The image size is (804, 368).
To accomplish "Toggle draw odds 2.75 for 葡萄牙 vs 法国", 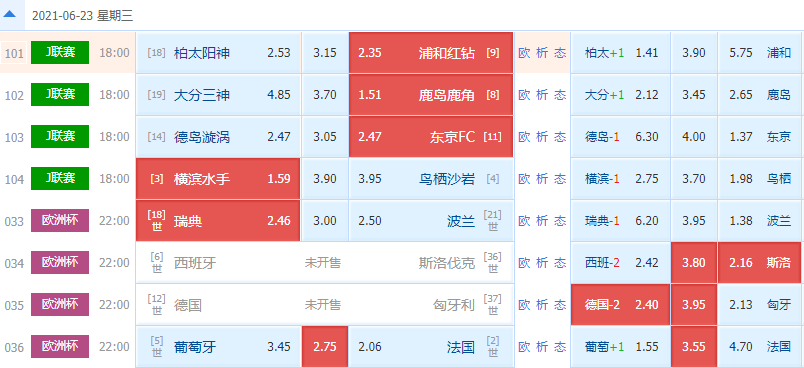I will pyautogui.click(x=325, y=347).
